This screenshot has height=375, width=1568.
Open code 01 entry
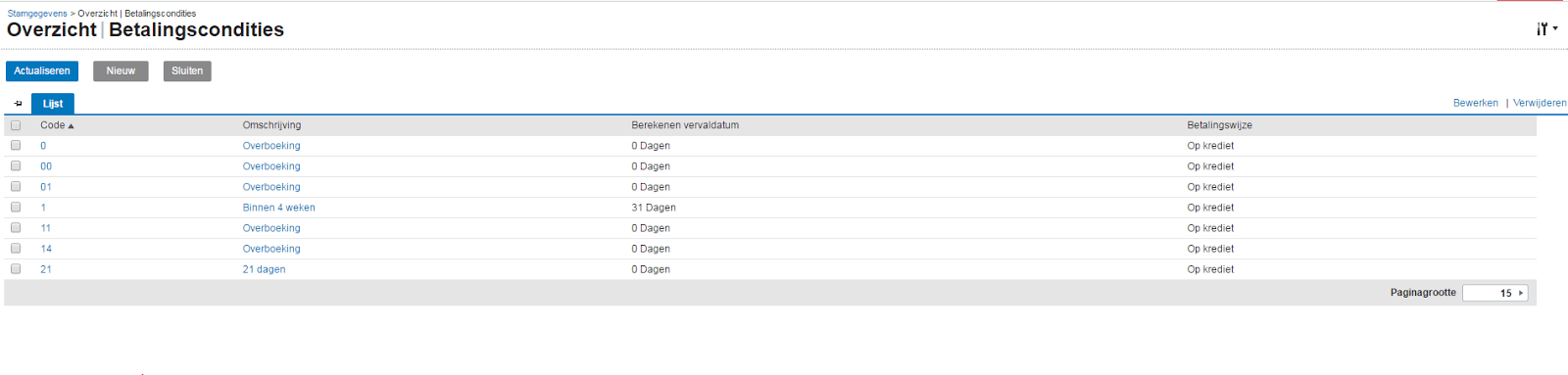coord(46,187)
